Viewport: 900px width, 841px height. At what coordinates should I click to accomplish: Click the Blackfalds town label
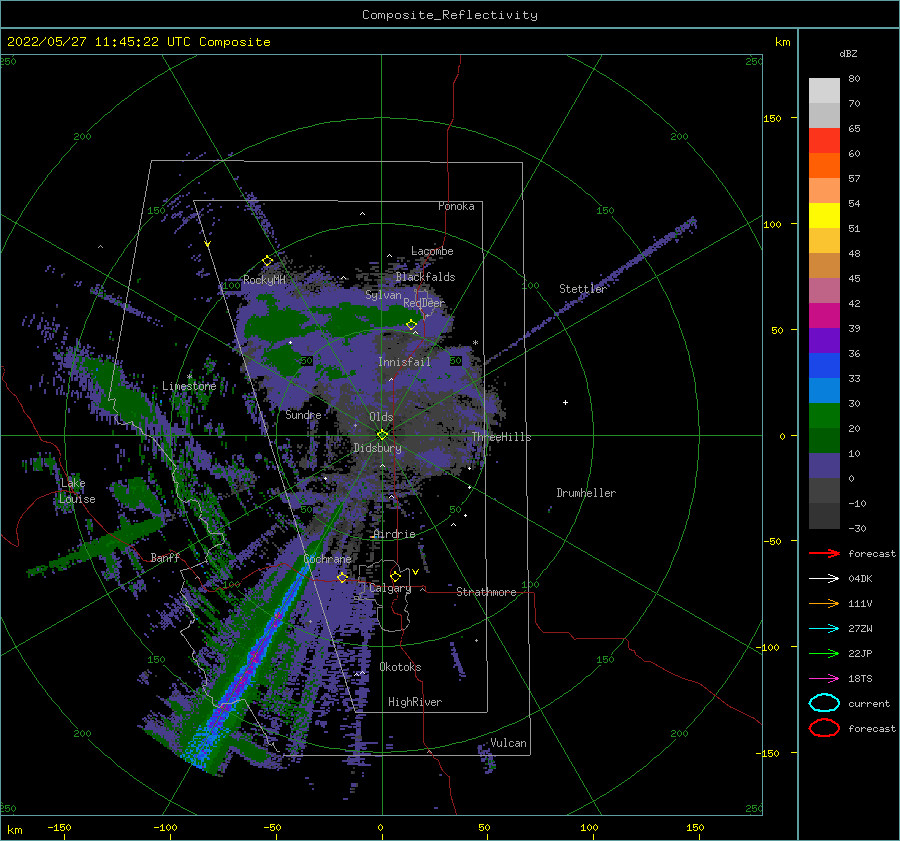(x=425, y=277)
